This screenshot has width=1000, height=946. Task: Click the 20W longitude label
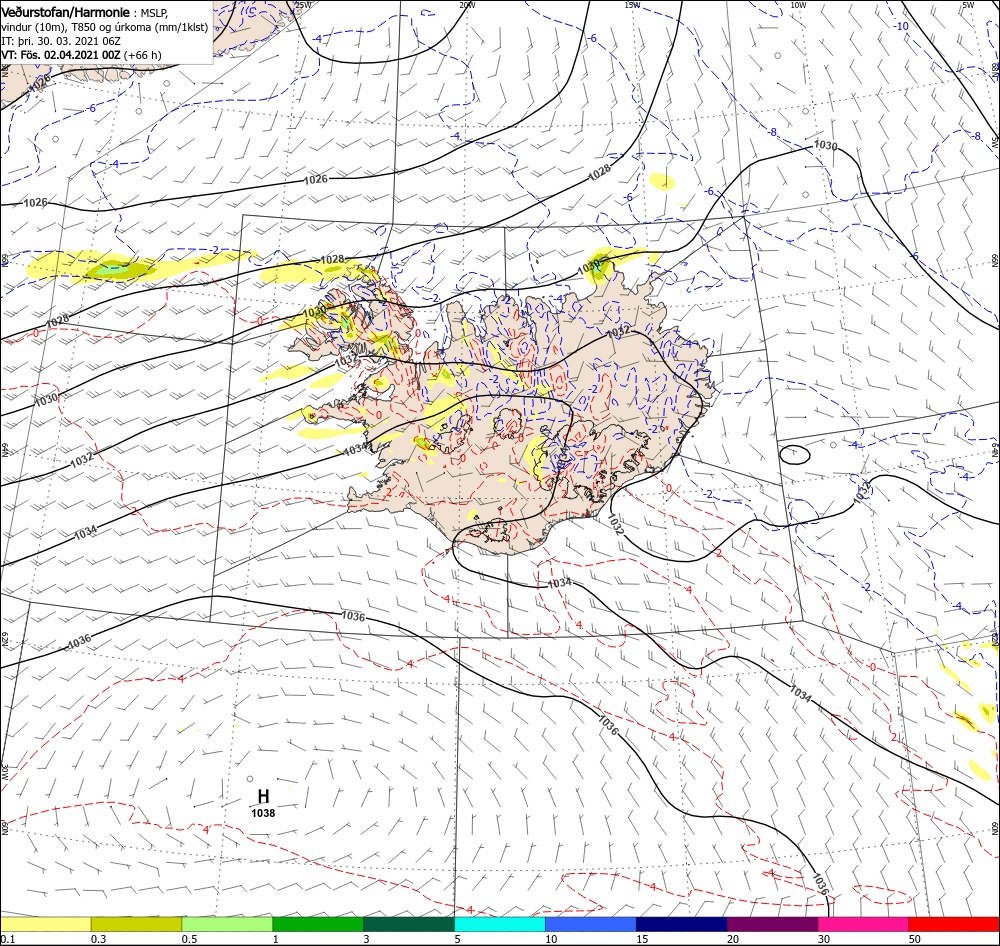[467, 5]
